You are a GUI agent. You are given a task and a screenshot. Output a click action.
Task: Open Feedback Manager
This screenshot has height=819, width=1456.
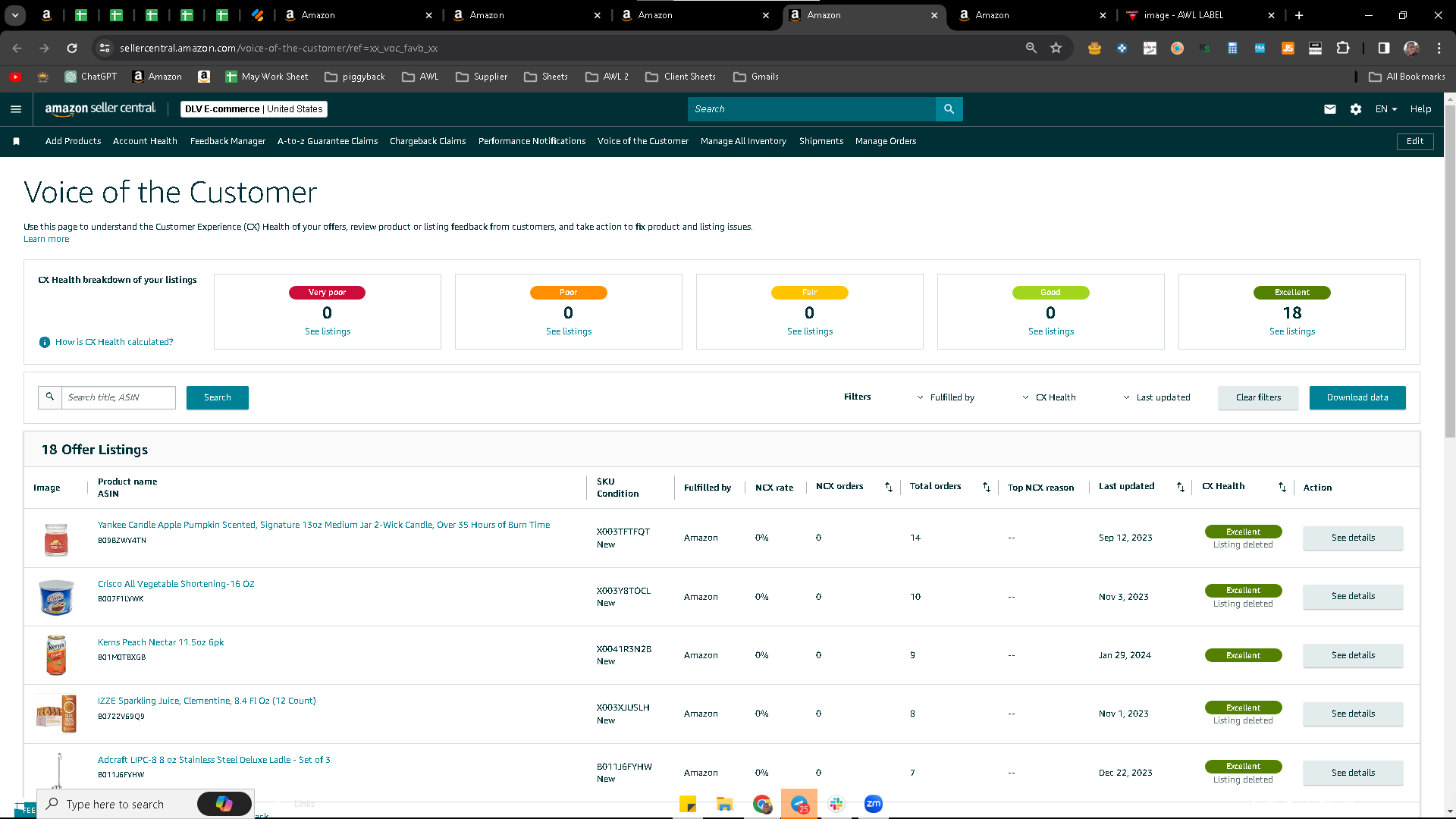pos(227,141)
